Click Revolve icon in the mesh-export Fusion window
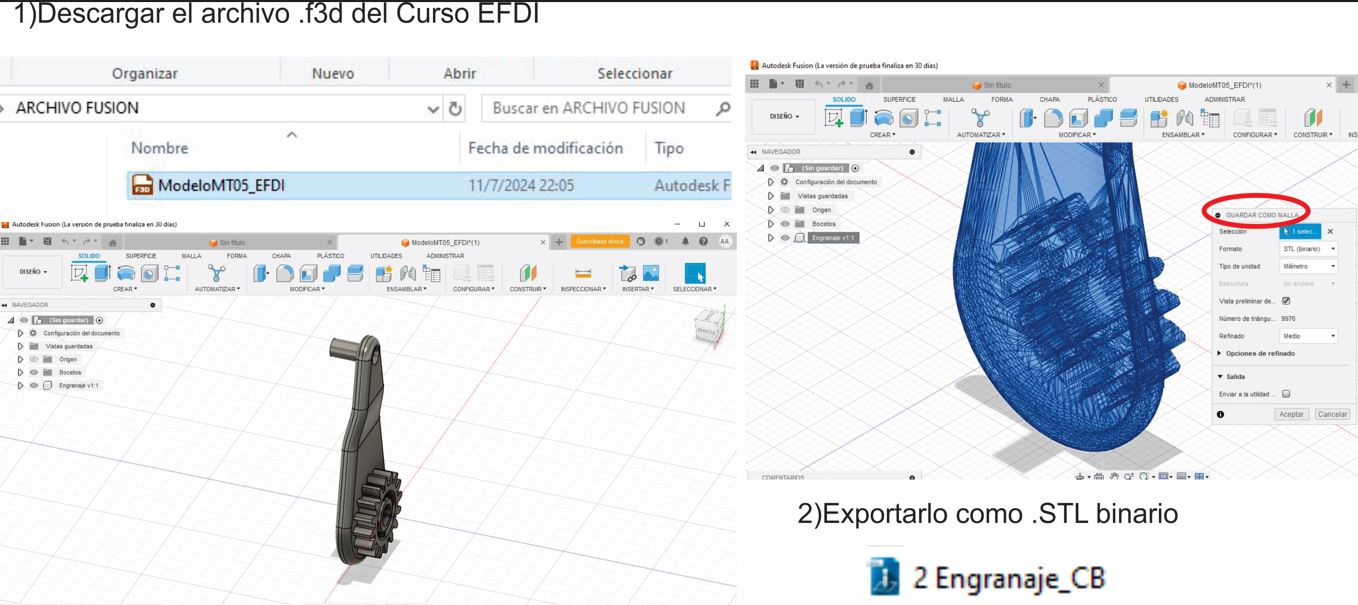This screenshot has width=1358, height=605. (883, 118)
